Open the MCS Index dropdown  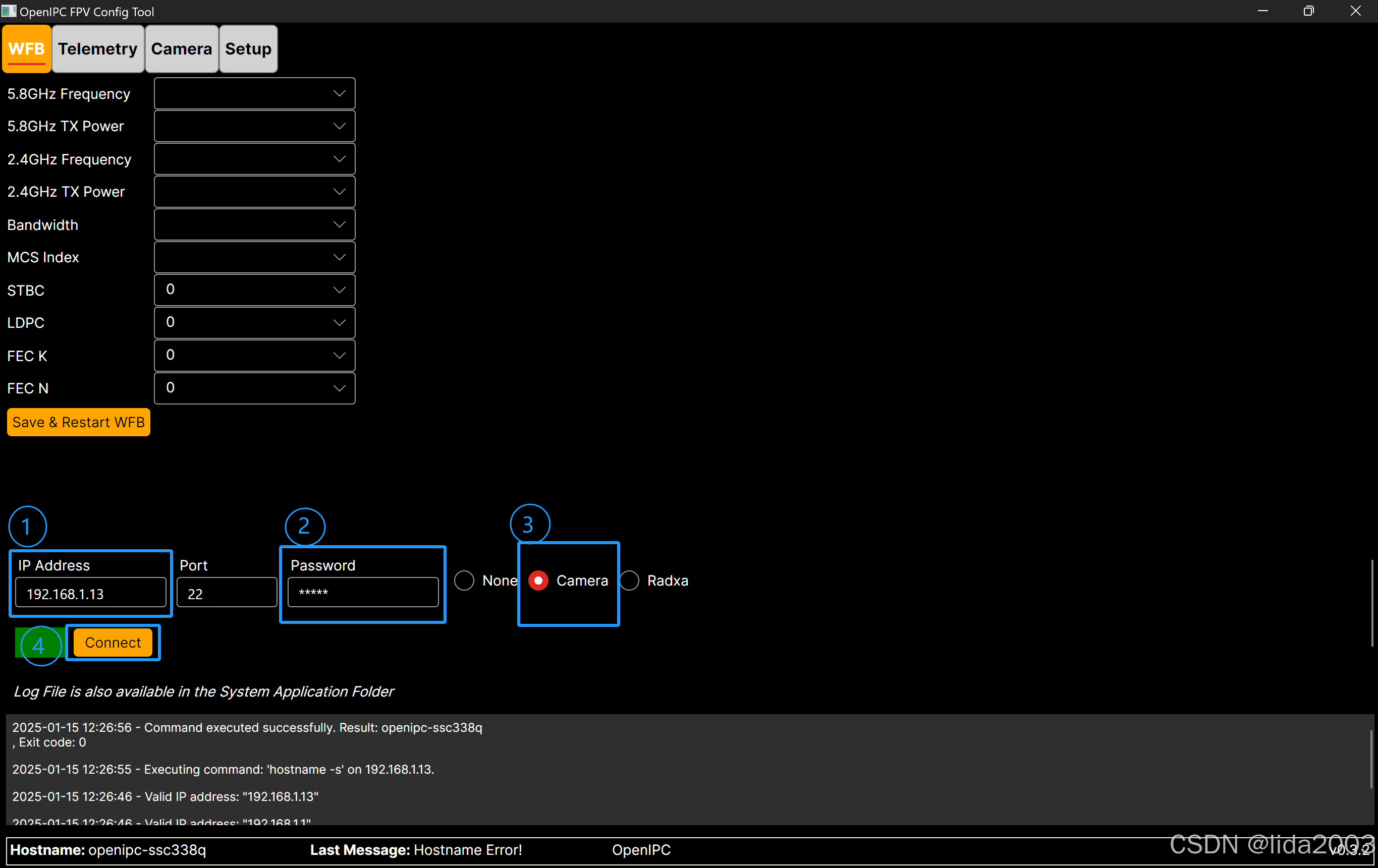click(x=254, y=258)
